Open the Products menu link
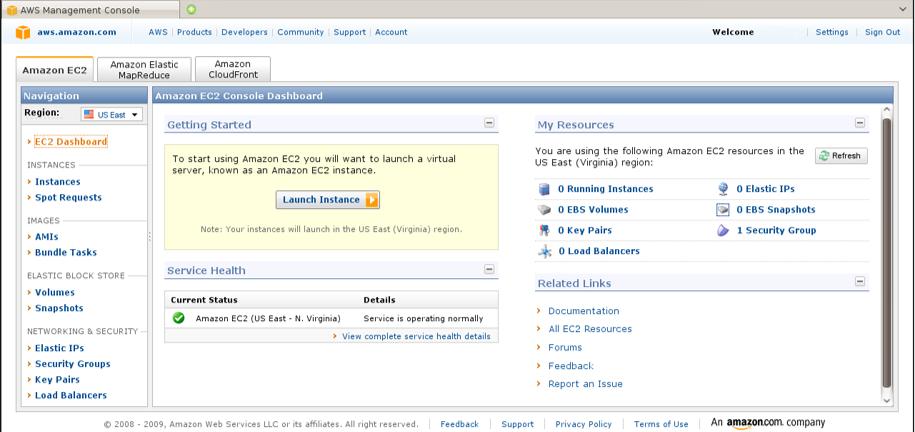Viewport: 915px width, 432px height. click(x=194, y=32)
